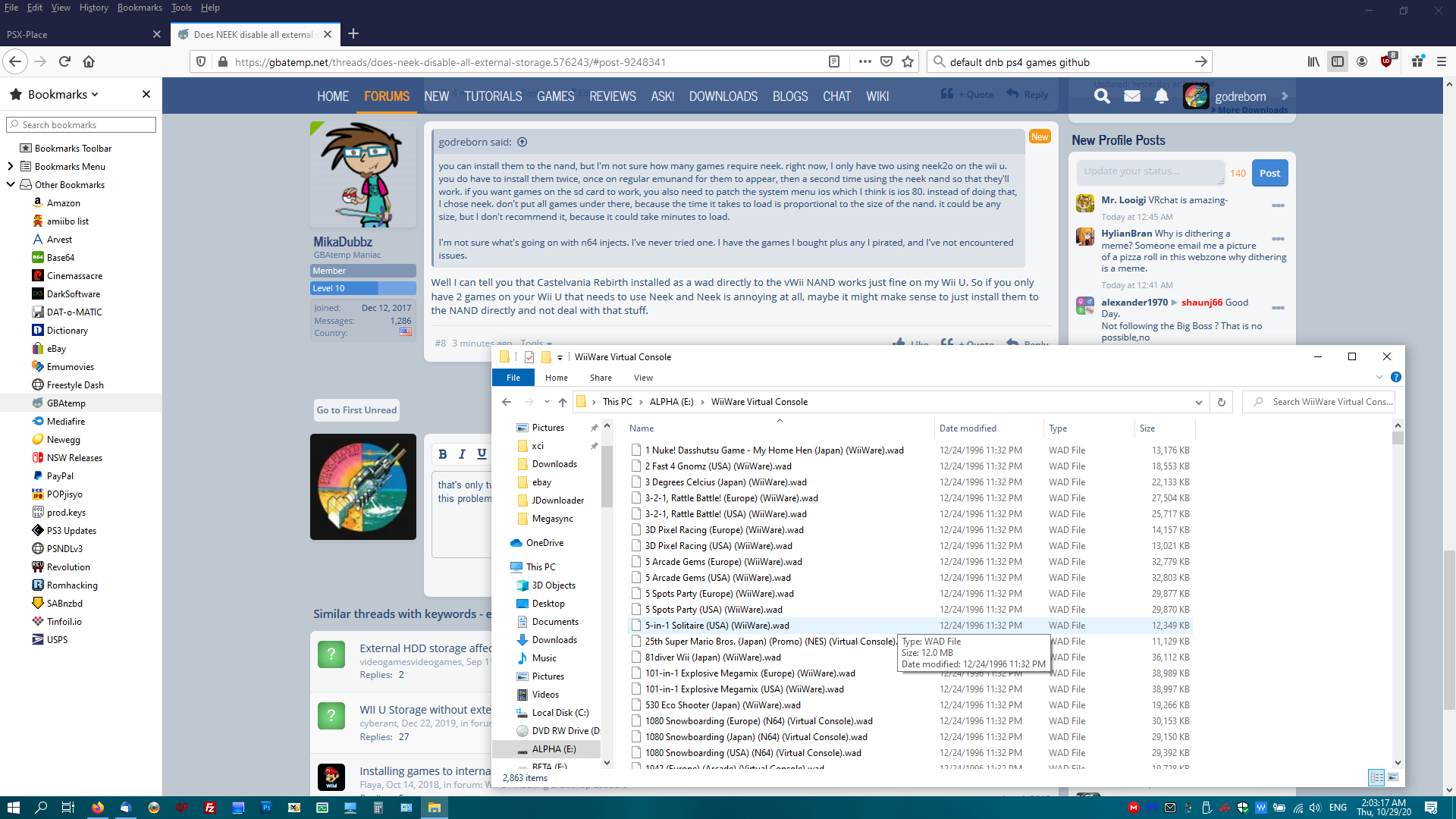Image resolution: width=1456 pixels, height=819 pixels.
Task: Open the GBAtemp inbox envelope icon
Action: tap(1132, 96)
